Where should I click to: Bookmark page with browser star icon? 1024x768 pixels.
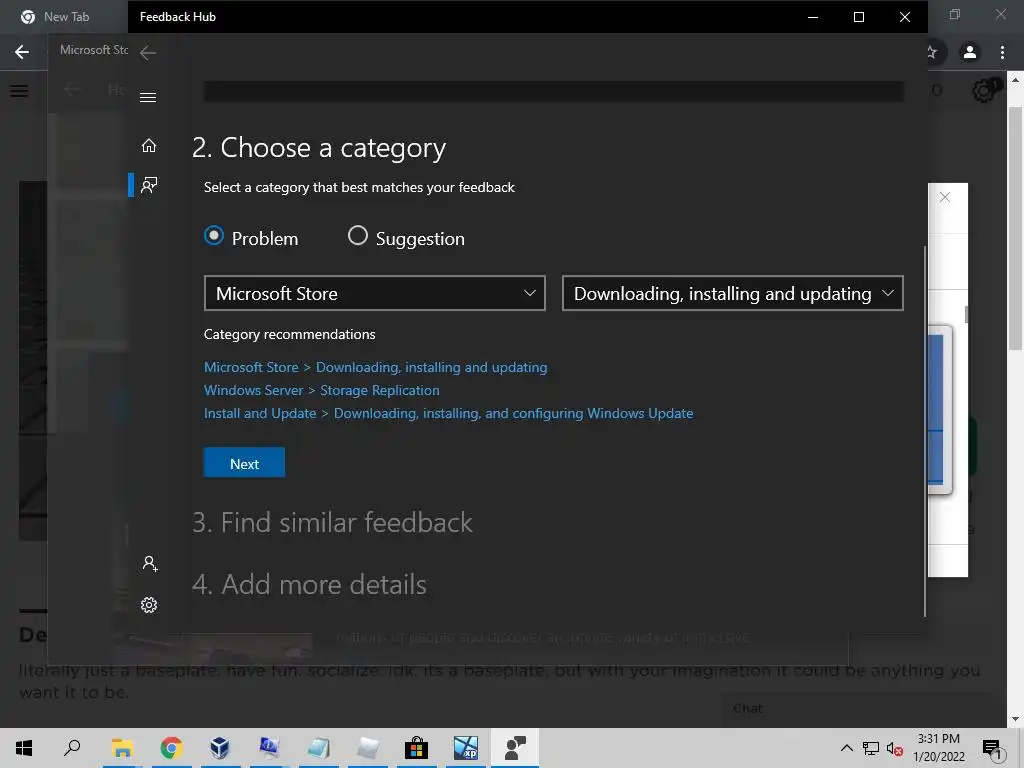[x=933, y=52]
